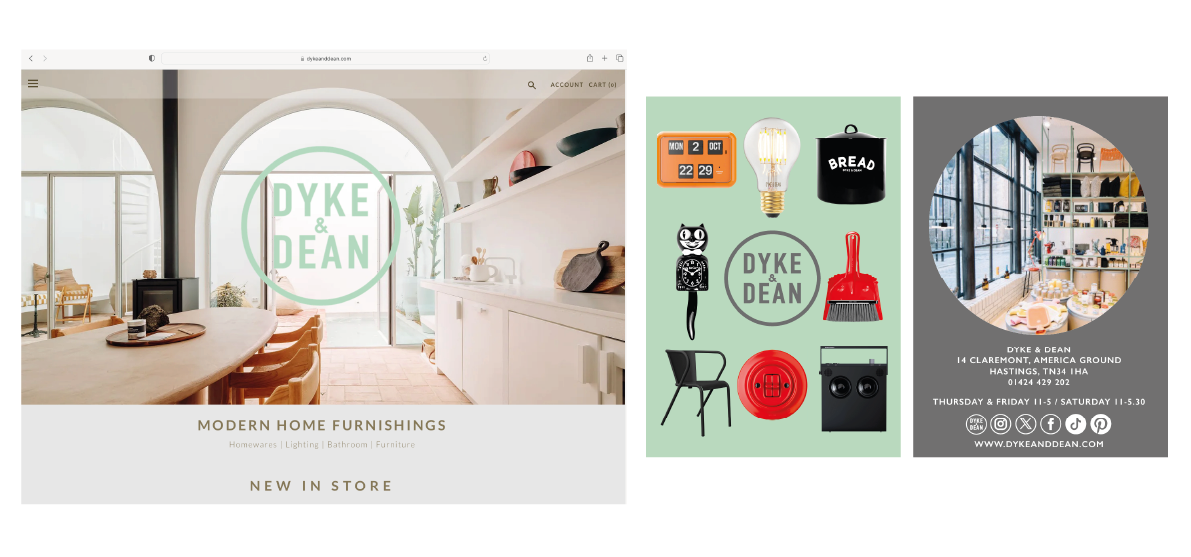Show the tab overview icon
1191x557 pixels.
pyautogui.click(x=620, y=59)
